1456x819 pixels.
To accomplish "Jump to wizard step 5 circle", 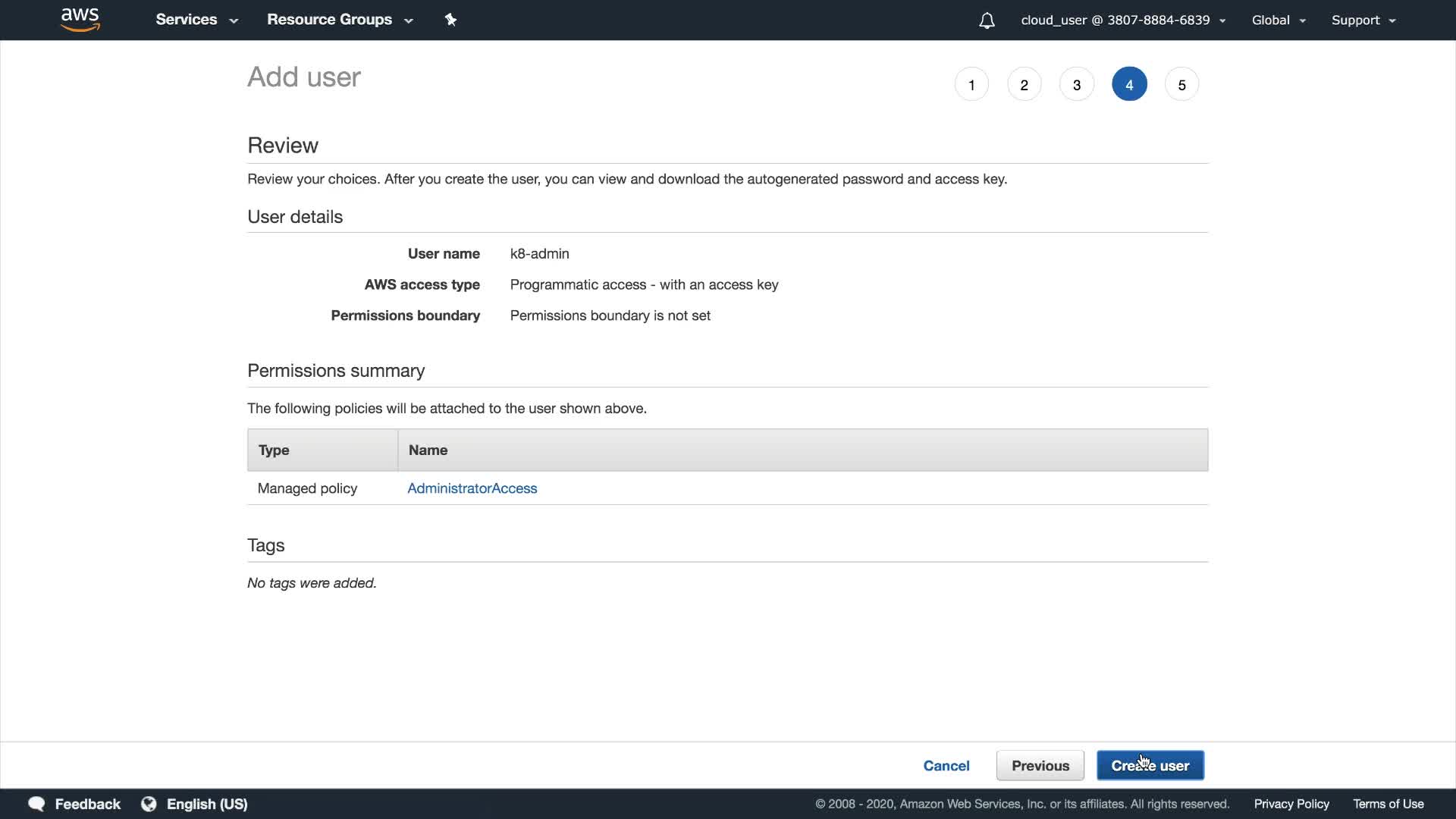I will [x=1181, y=85].
